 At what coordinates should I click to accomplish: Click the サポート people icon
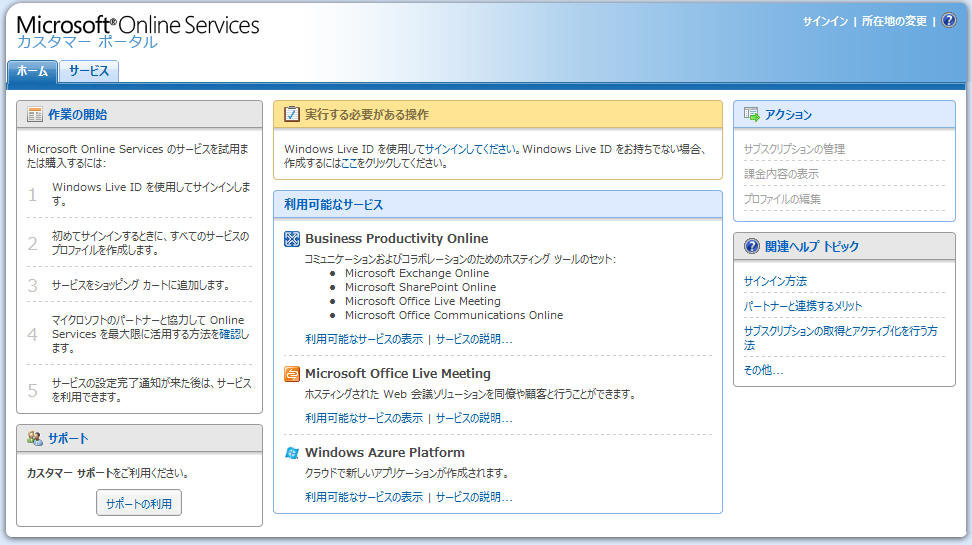click(x=35, y=438)
